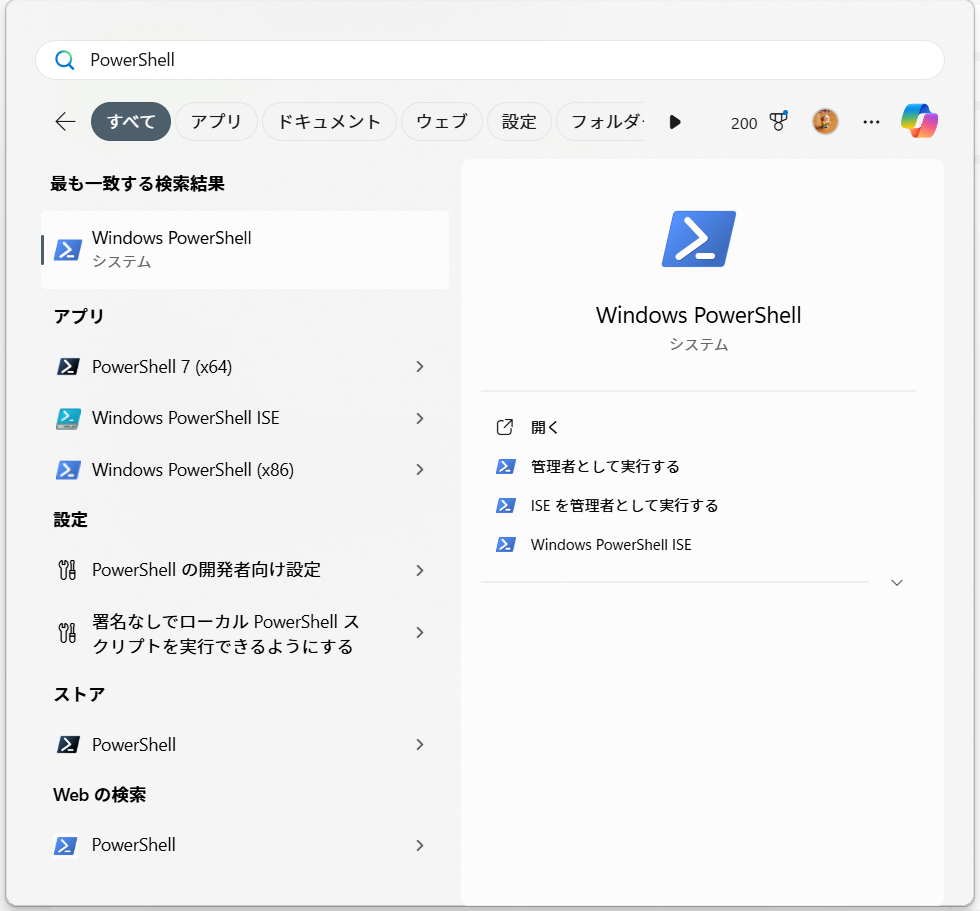Image resolution: width=980 pixels, height=911 pixels.
Task: Select Windows PowerShell (x86) app icon
Action: [66, 469]
